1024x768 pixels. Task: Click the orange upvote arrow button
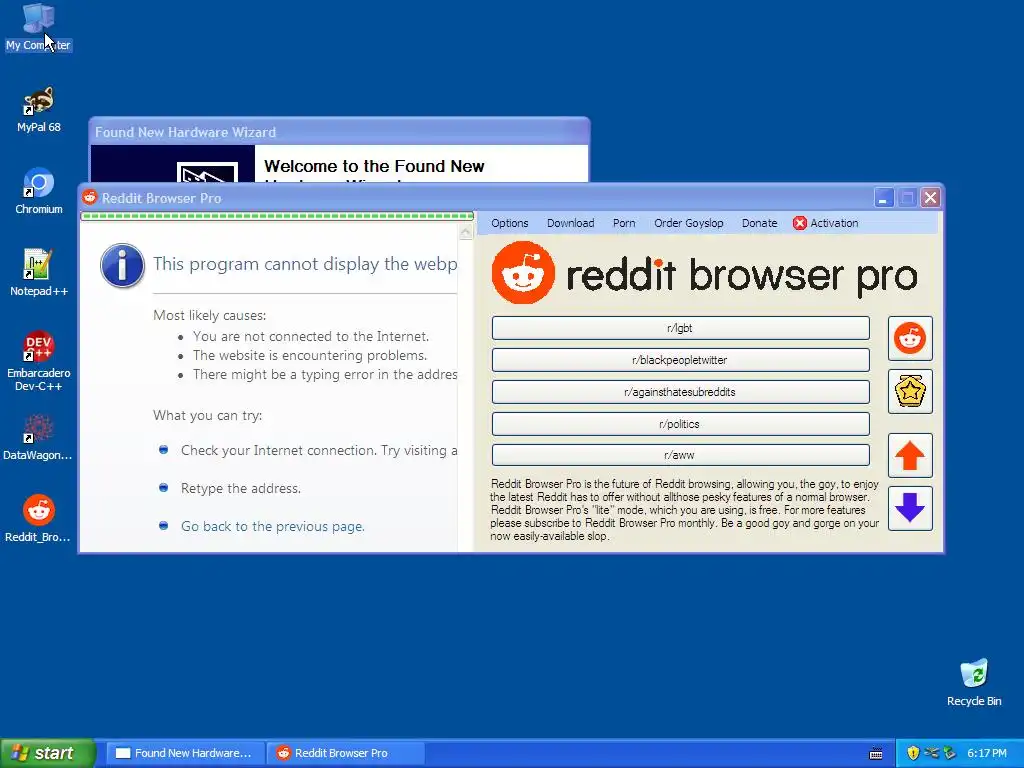click(910, 455)
